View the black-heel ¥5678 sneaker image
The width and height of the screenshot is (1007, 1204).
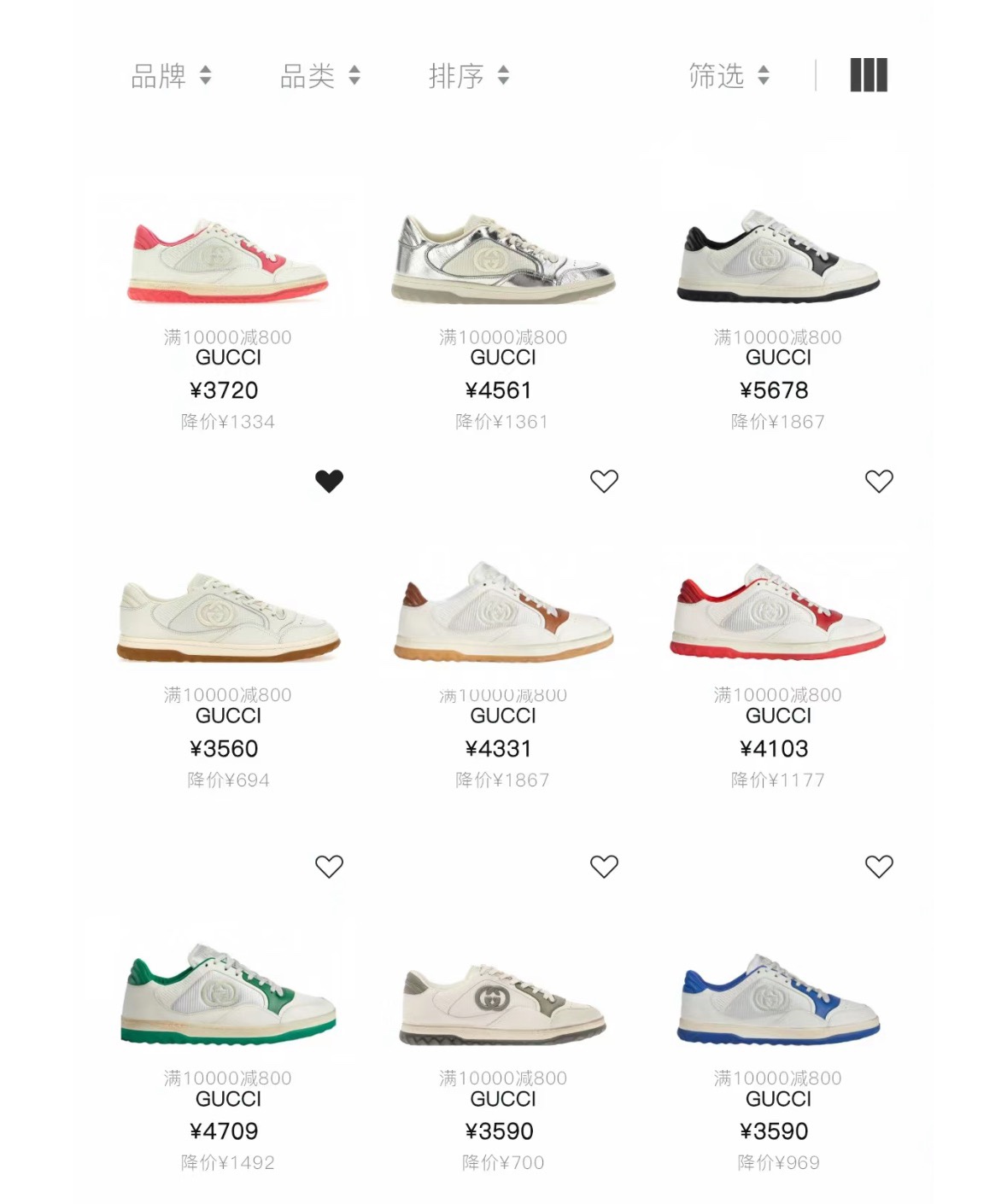pos(778,255)
